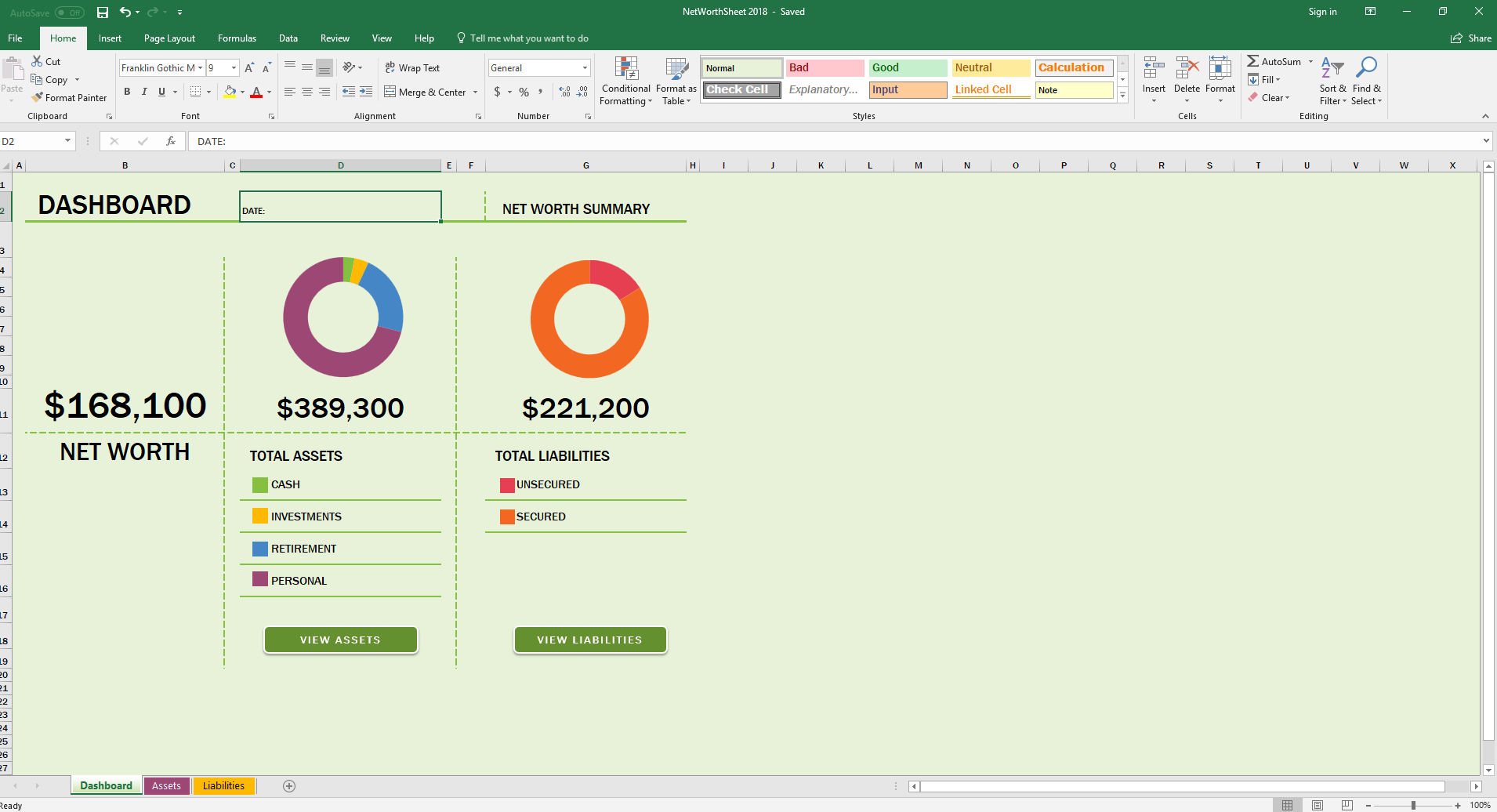
Task: Add a new sheet with plus icon
Action: coord(289,786)
